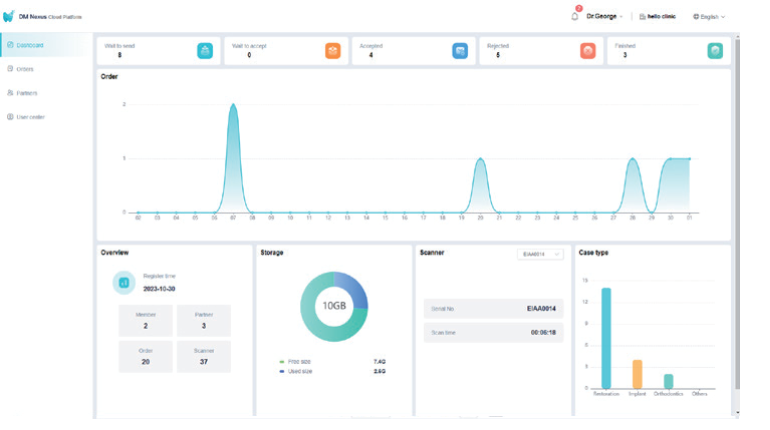Click the teal Wait to send icon
770x430 pixels.
click(204, 51)
